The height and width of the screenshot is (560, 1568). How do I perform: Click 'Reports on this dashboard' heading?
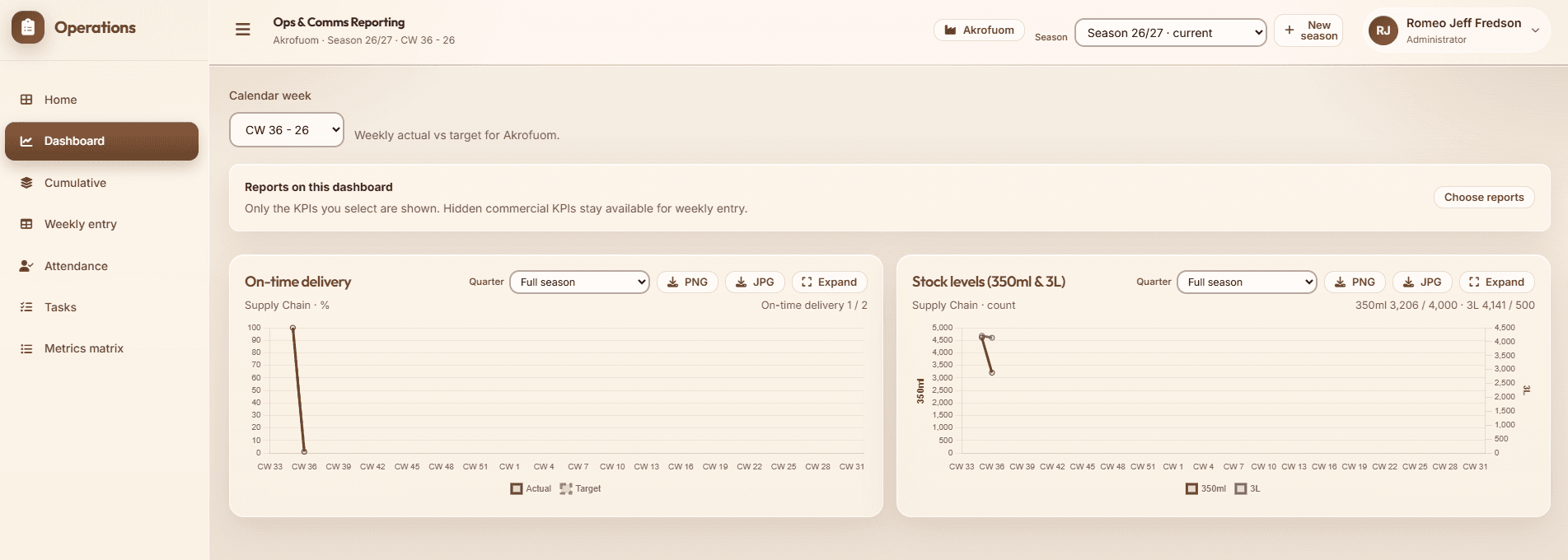tap(319, 187)
